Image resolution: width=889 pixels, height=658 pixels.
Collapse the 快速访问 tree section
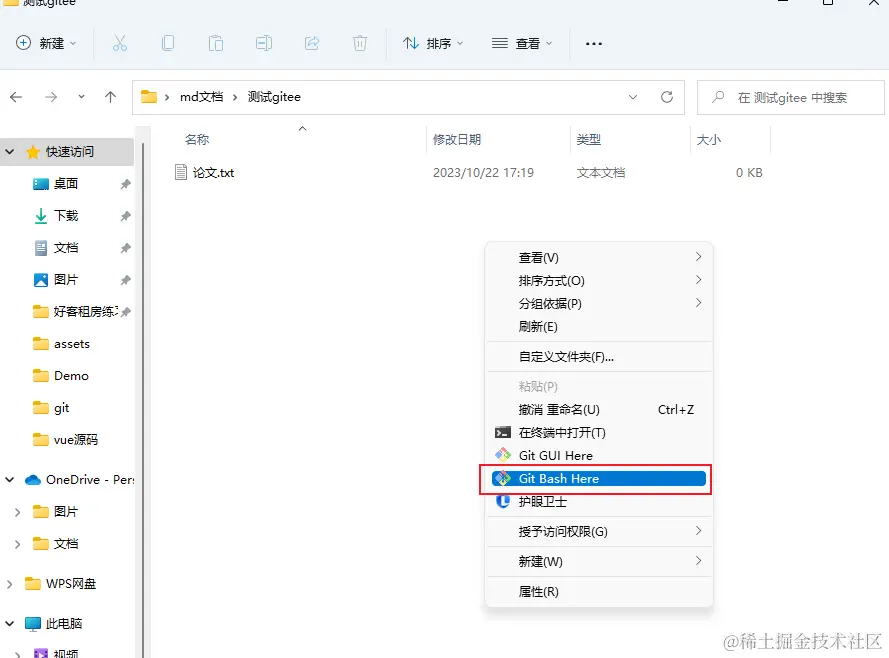click(x=10, y=151)
